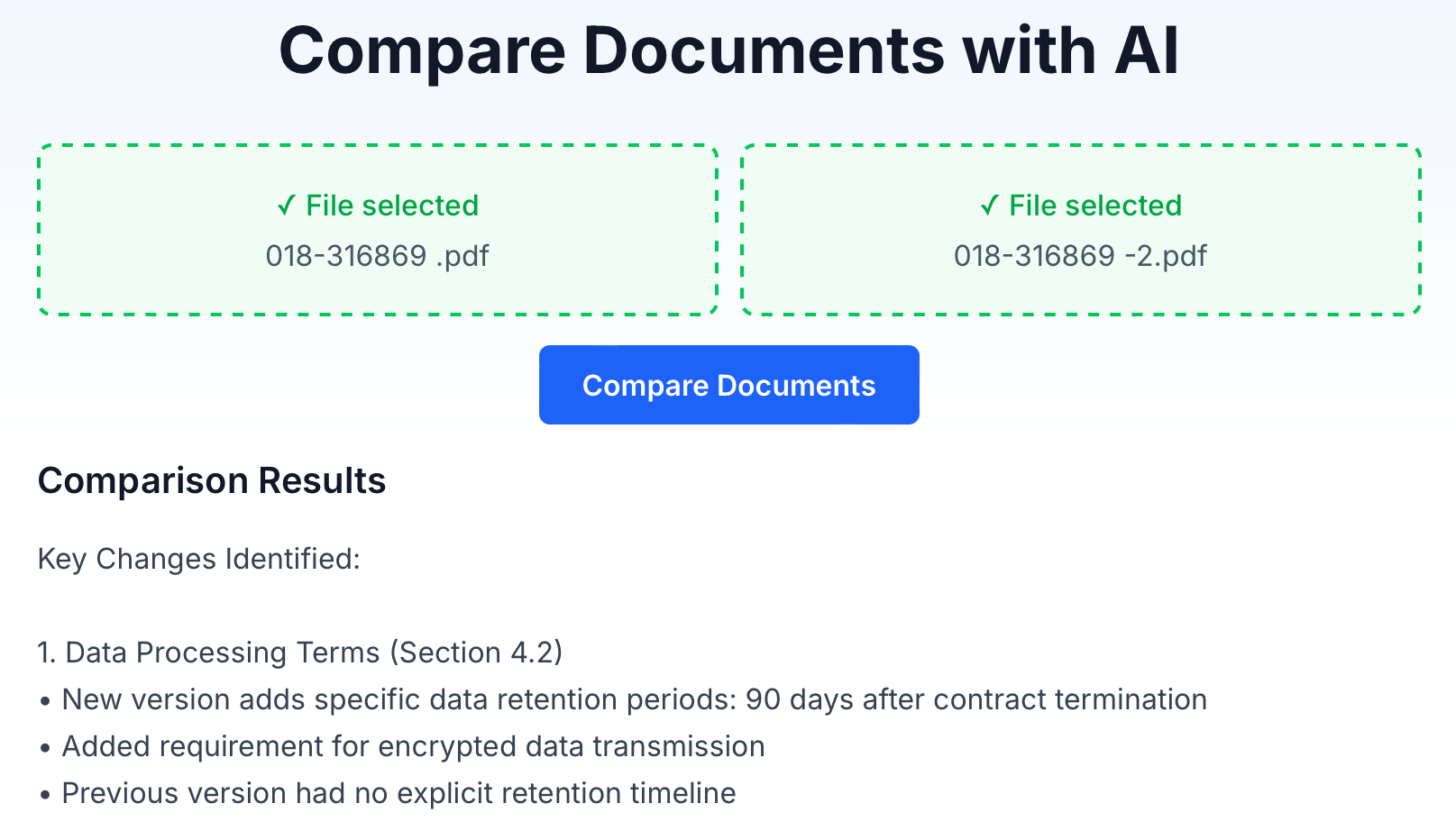
Task: Click the 'Key Changes Identified:' text
Action: tap(199, 560)
